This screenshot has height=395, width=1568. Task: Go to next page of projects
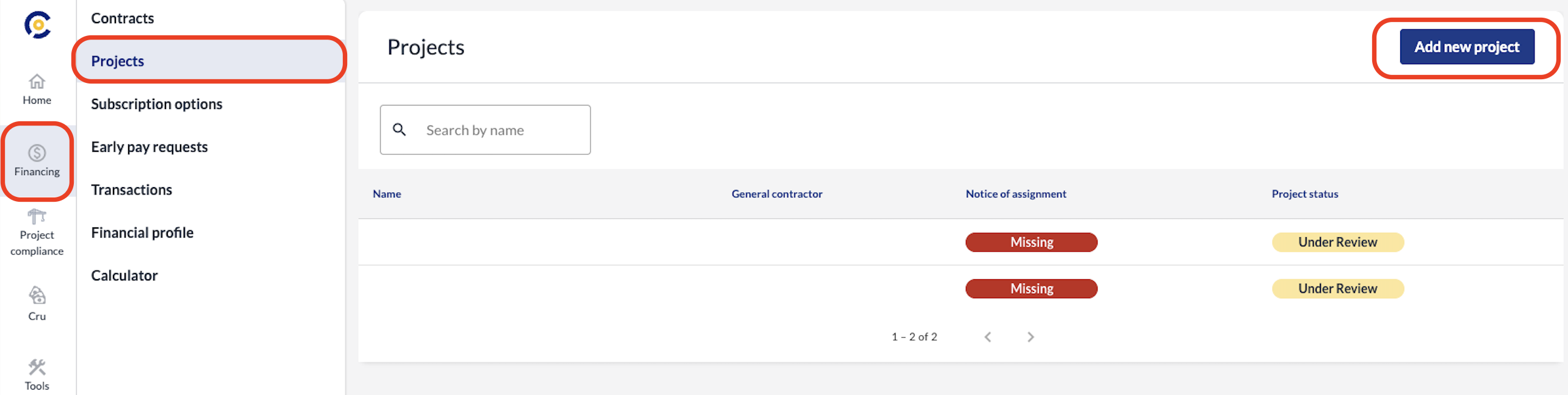pos(1030,337)
